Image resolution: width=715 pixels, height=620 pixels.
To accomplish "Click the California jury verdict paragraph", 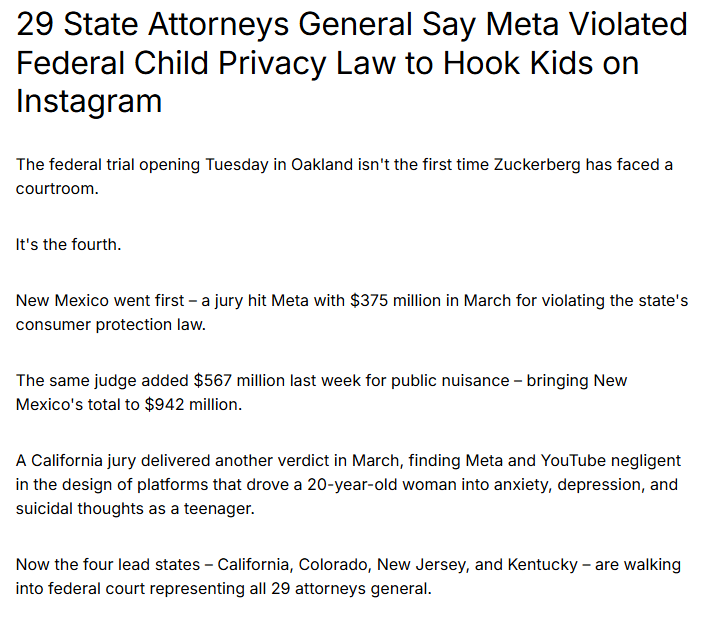I will 348,485.
